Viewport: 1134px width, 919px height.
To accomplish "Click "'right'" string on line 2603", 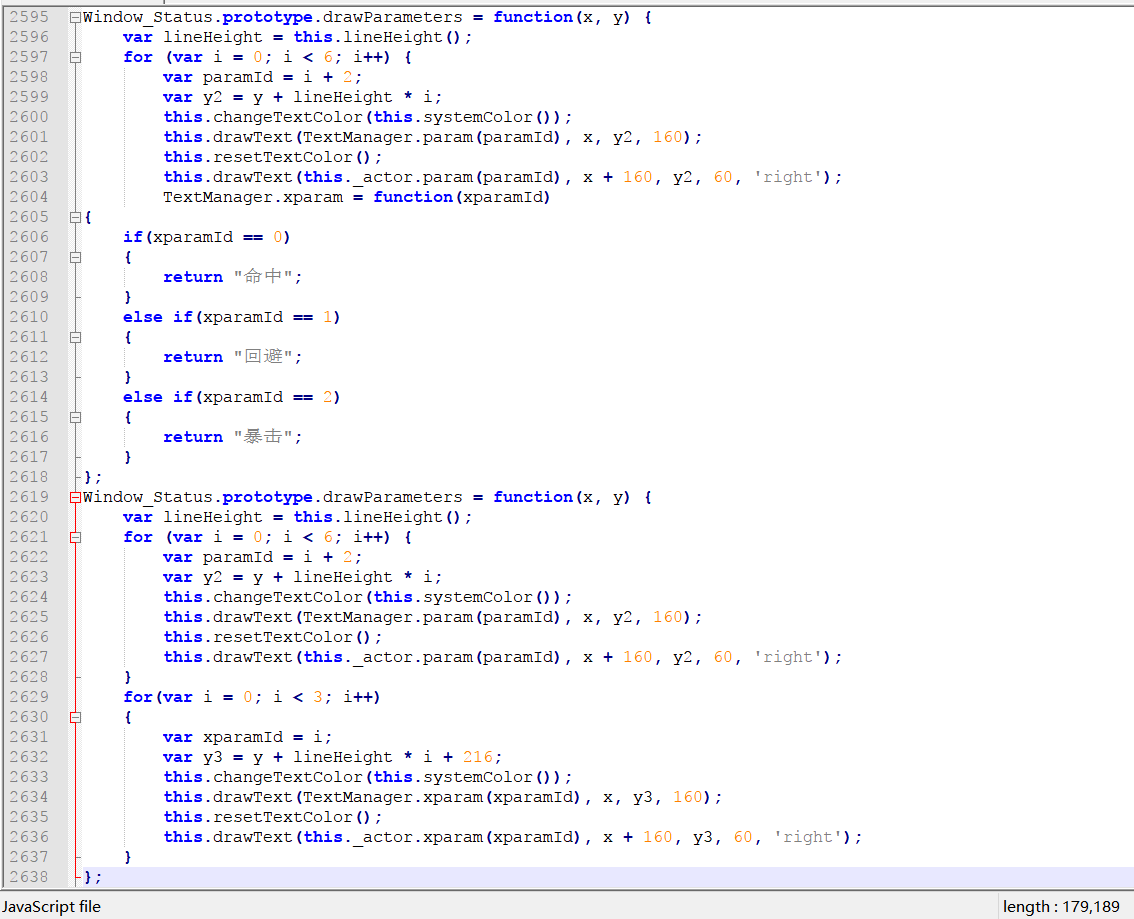I will [788, 177].
